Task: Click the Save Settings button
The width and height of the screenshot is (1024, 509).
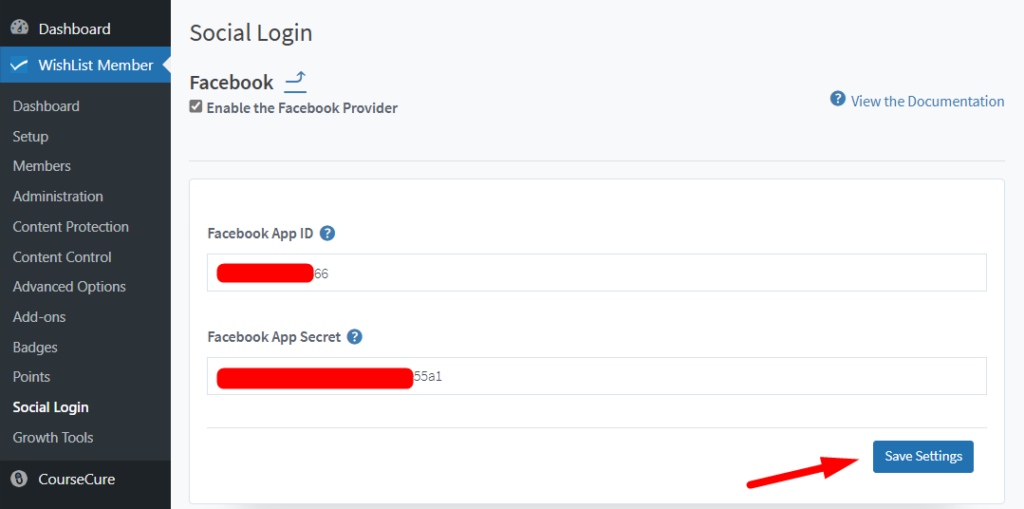Action: 923,456
